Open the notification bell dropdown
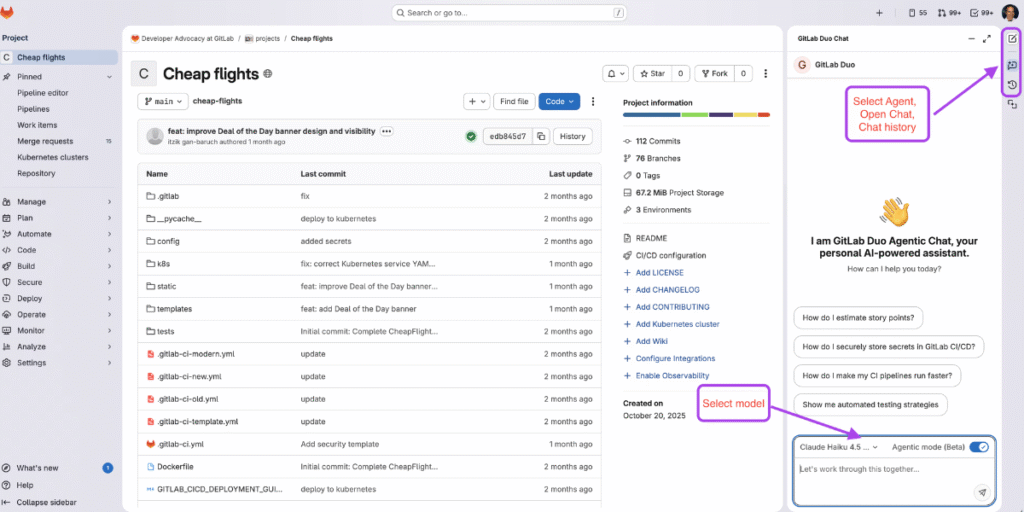This screenshot has height=512, width=1024. tap(616, 74)
